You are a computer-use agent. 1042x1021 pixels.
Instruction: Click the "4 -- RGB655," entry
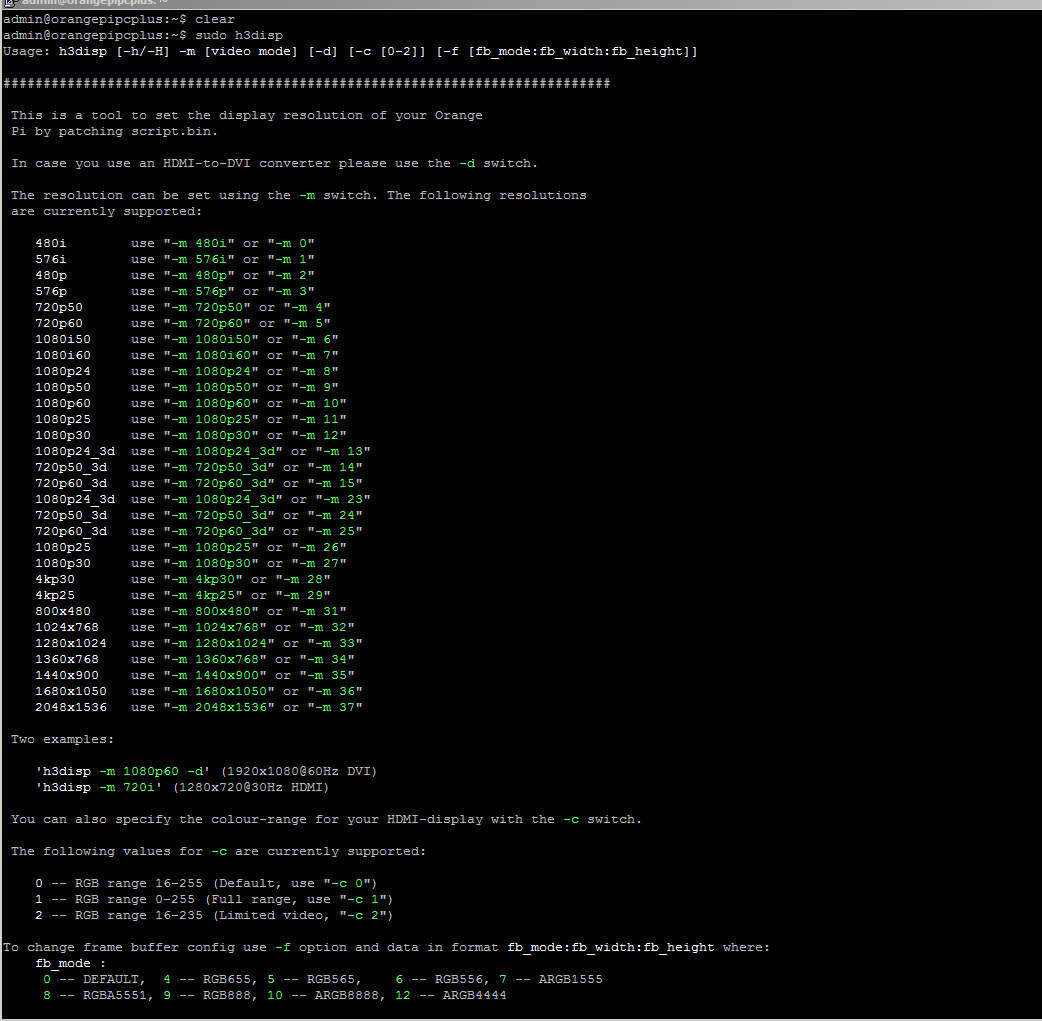click(211, 979)
